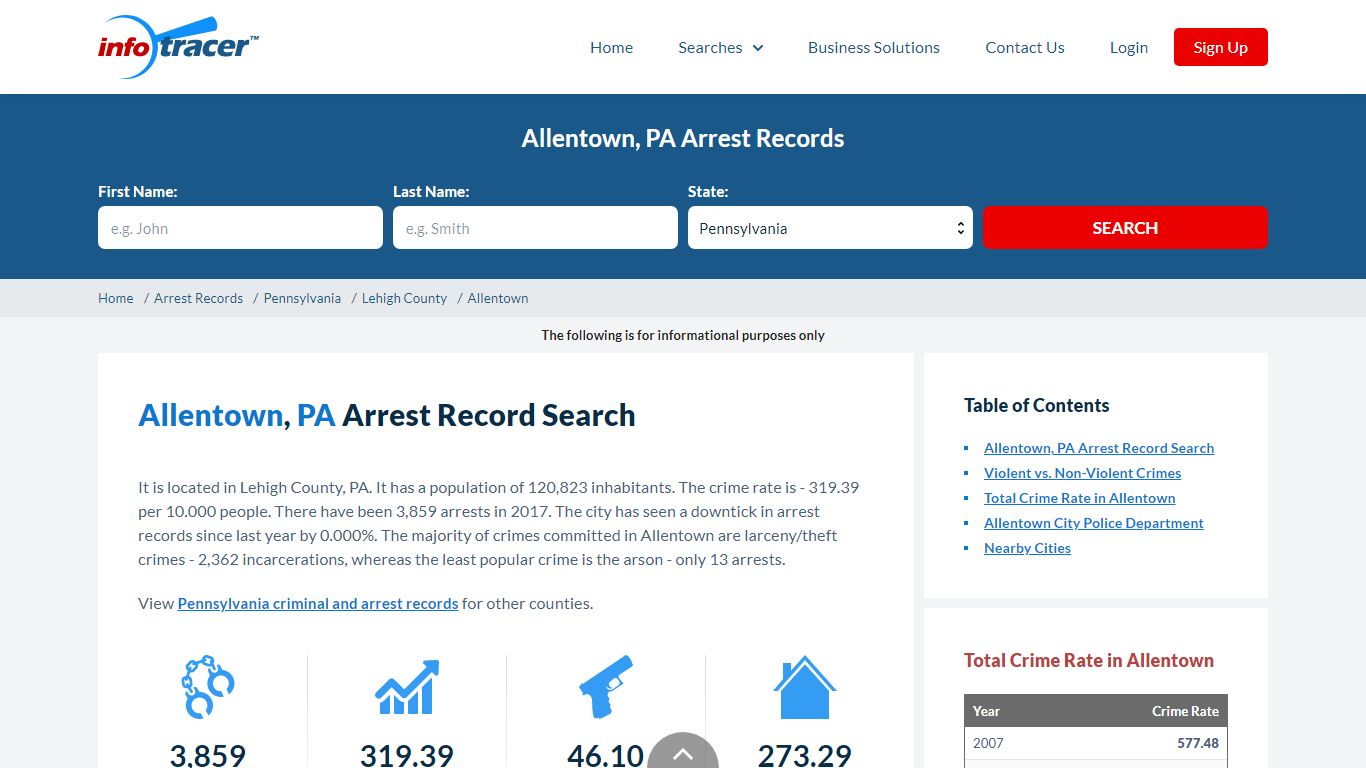The image size is (1366, 768).
Task: Click the 2007 year table cell
Action: pyautogui.click(x=988, y=743)
